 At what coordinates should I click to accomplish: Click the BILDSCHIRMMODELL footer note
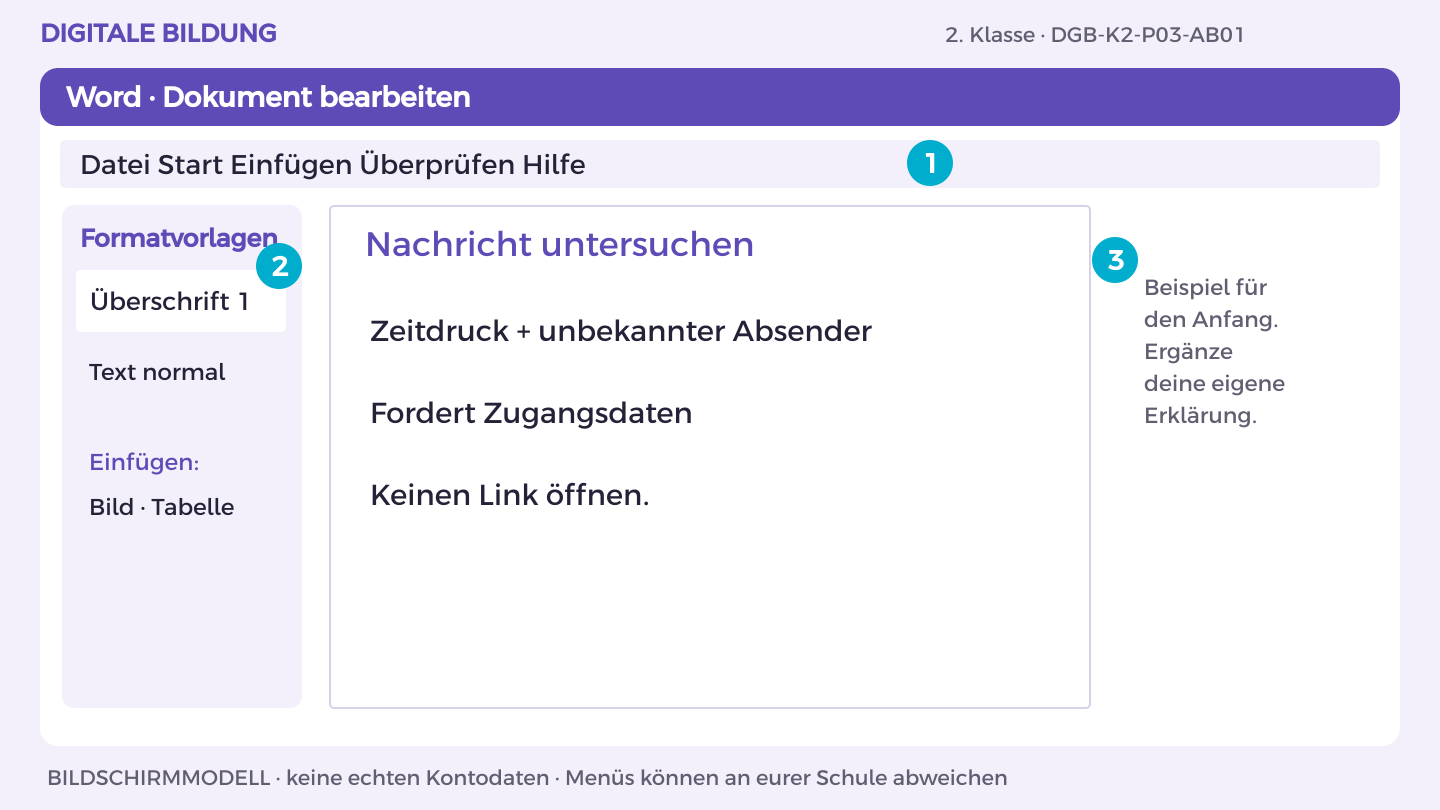point(527,777)
